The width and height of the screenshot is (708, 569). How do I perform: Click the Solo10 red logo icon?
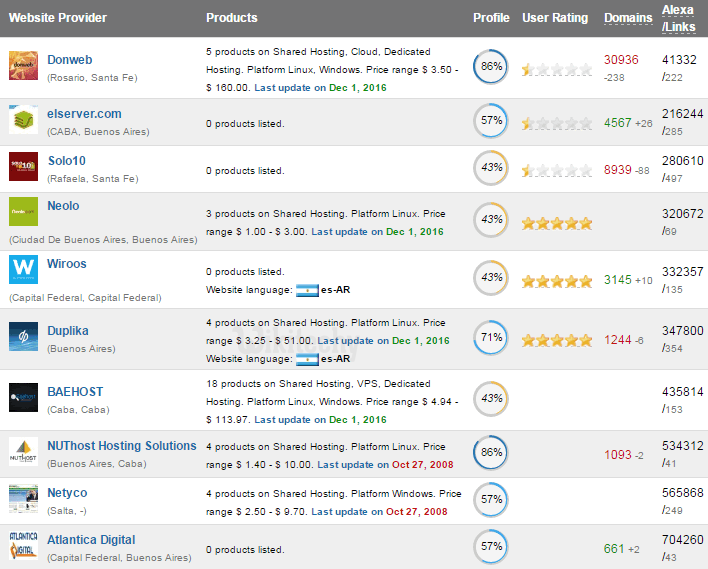click(23, 166)
